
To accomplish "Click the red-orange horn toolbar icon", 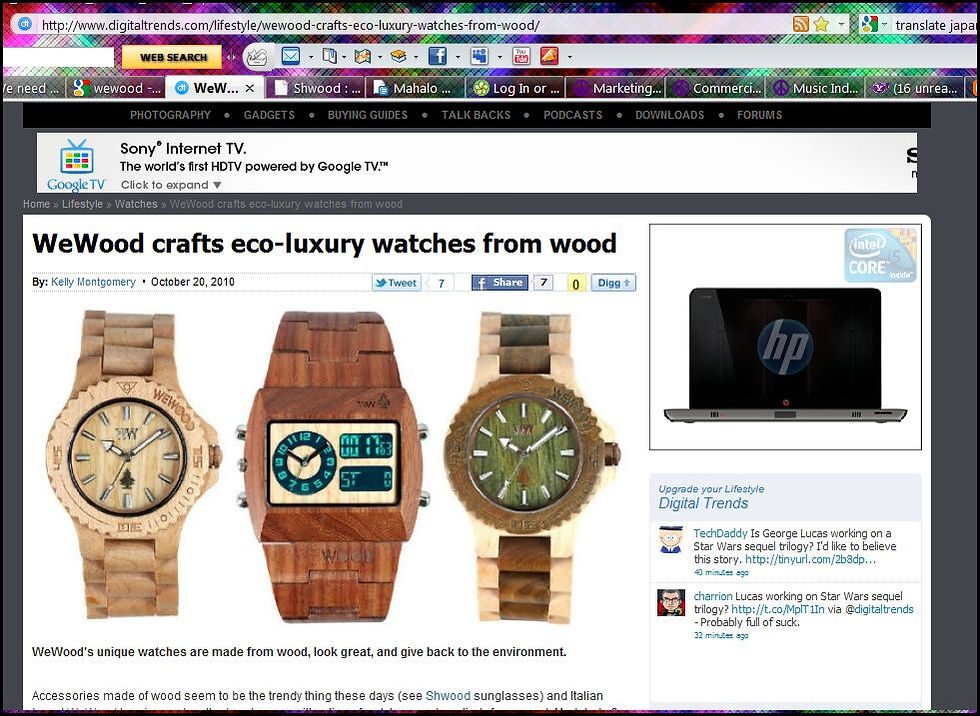I will [x=549, y=56].
